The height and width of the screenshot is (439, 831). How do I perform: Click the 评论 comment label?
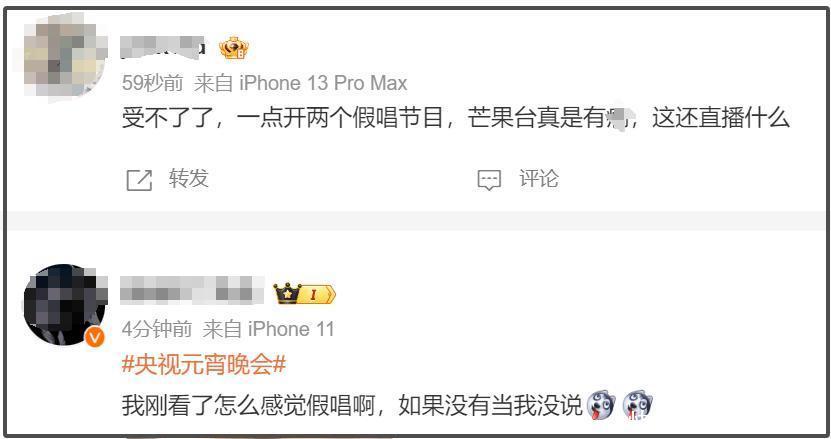point(538,179)
